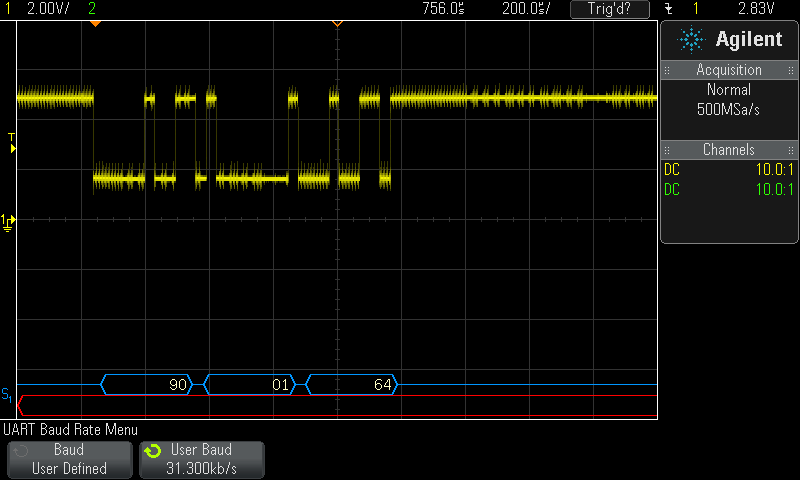Click the Agilent starburst logo

(692, 40)
